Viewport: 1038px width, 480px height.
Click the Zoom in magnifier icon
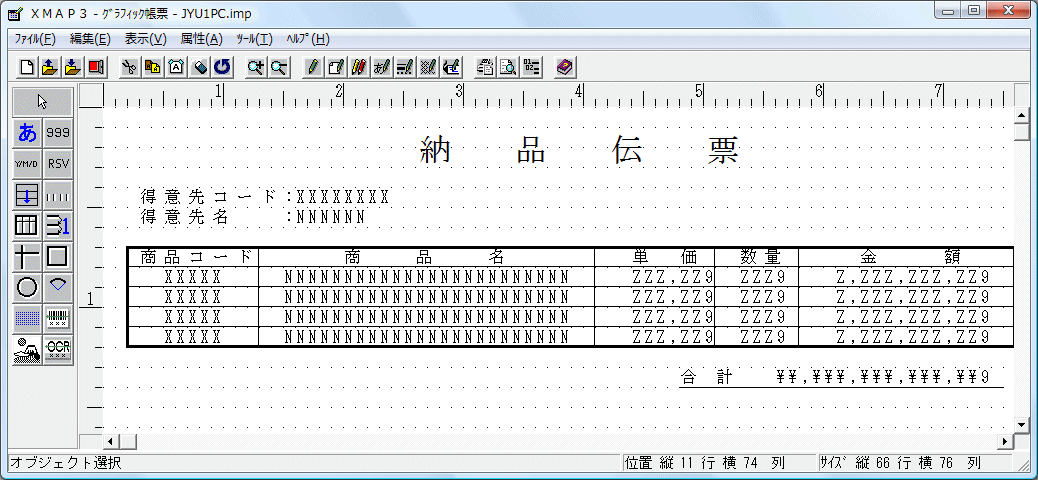[256, 67]
